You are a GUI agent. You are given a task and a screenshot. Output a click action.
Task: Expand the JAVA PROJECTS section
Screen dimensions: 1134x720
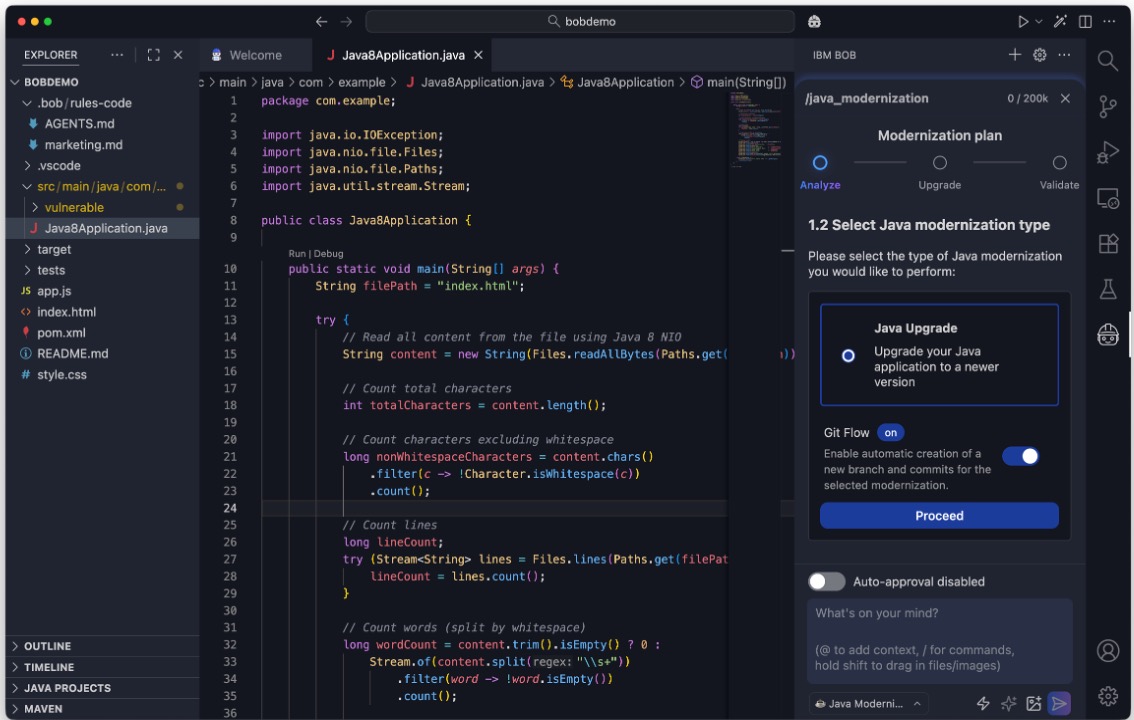point(103,688)
